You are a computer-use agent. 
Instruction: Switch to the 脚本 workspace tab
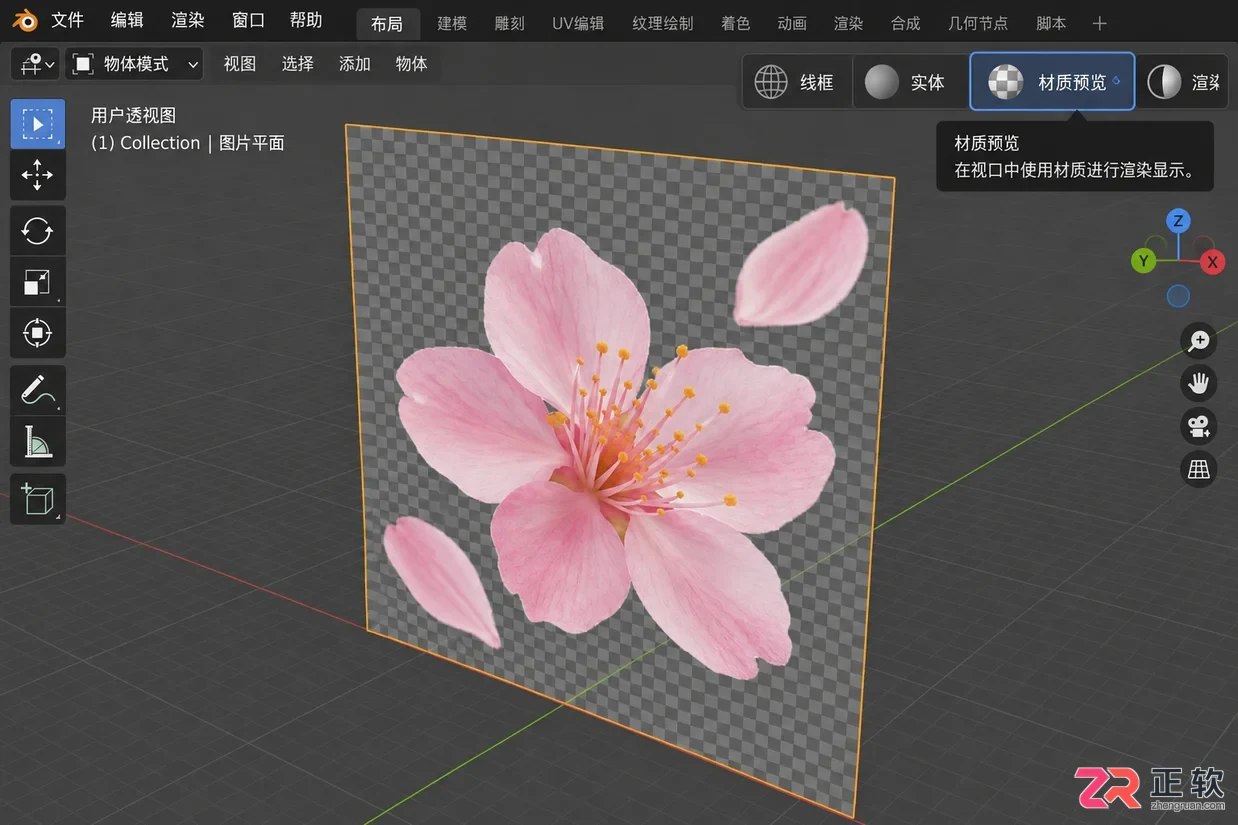(x=1051, y=23)
